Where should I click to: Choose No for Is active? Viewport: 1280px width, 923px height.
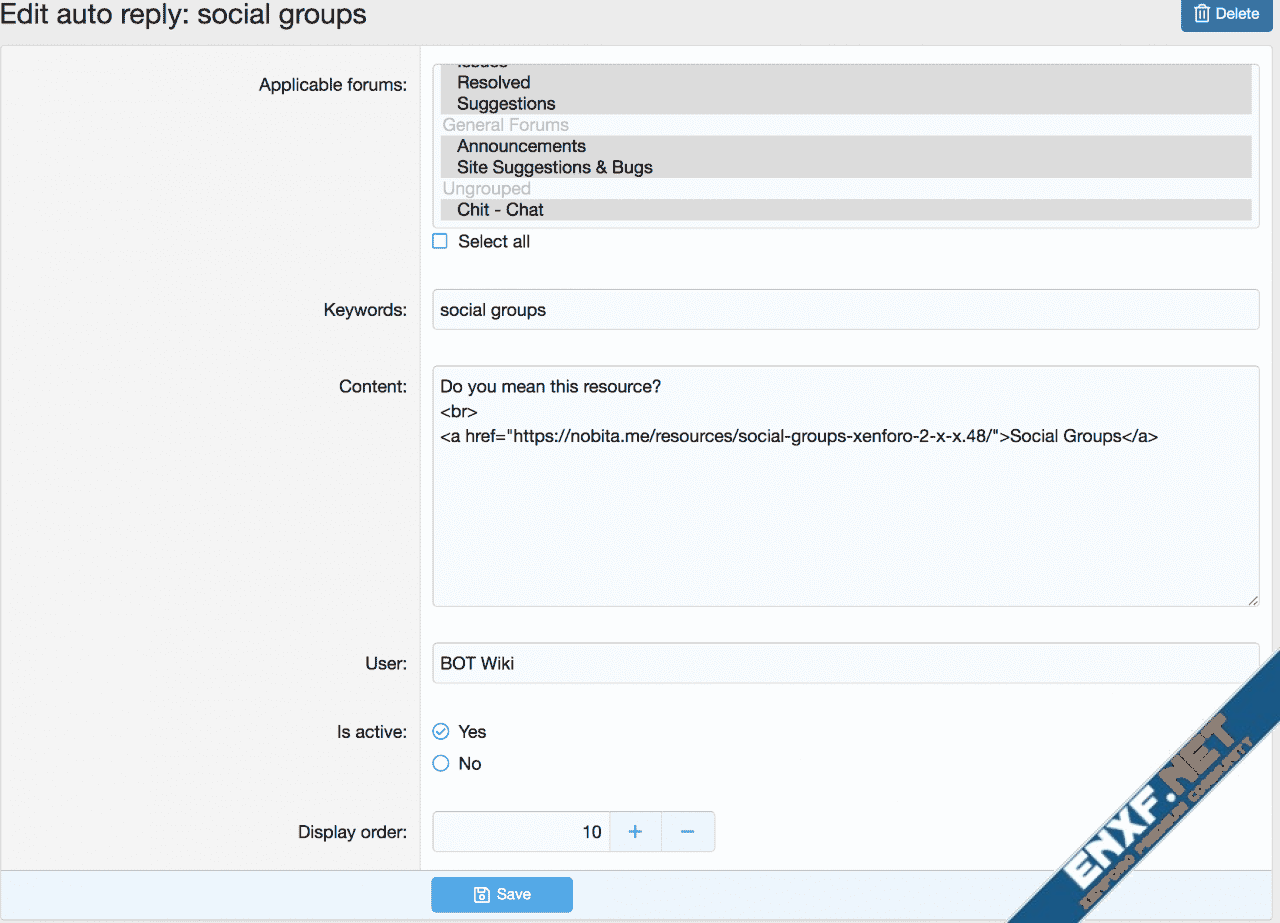click(x=441, y=764)
